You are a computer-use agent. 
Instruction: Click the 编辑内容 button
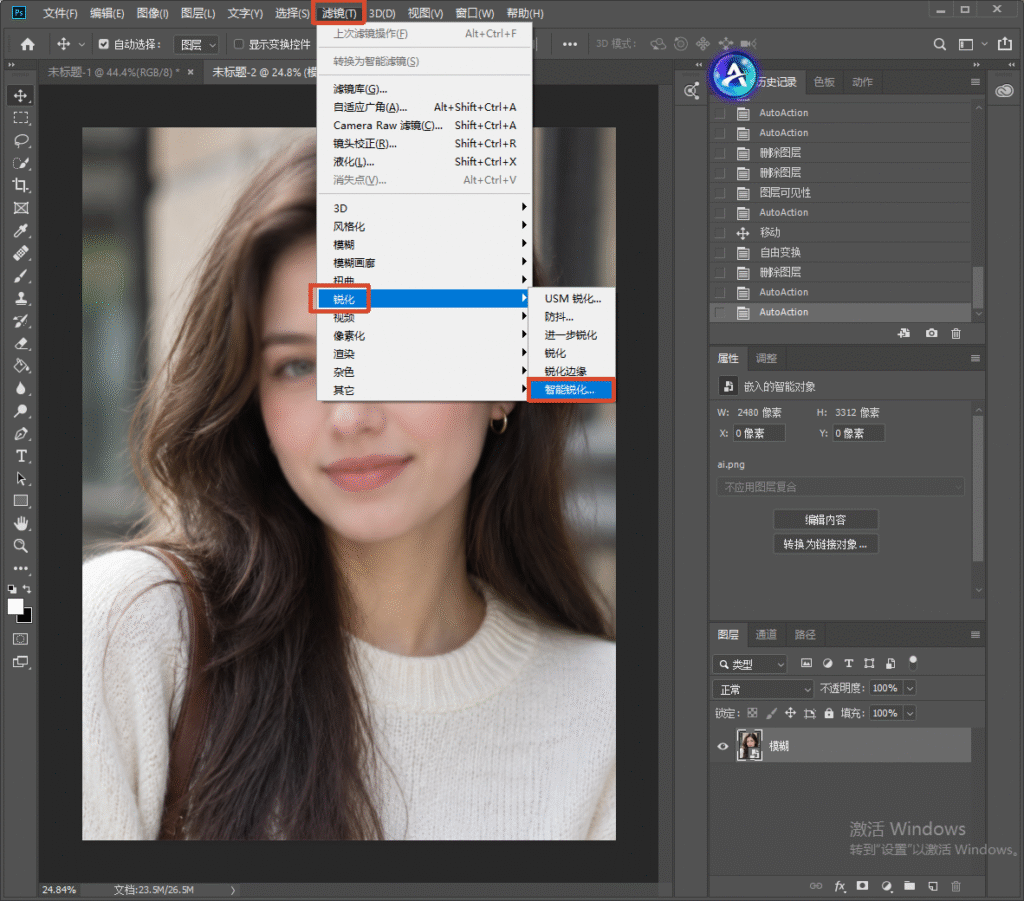(x=825, y=520)
